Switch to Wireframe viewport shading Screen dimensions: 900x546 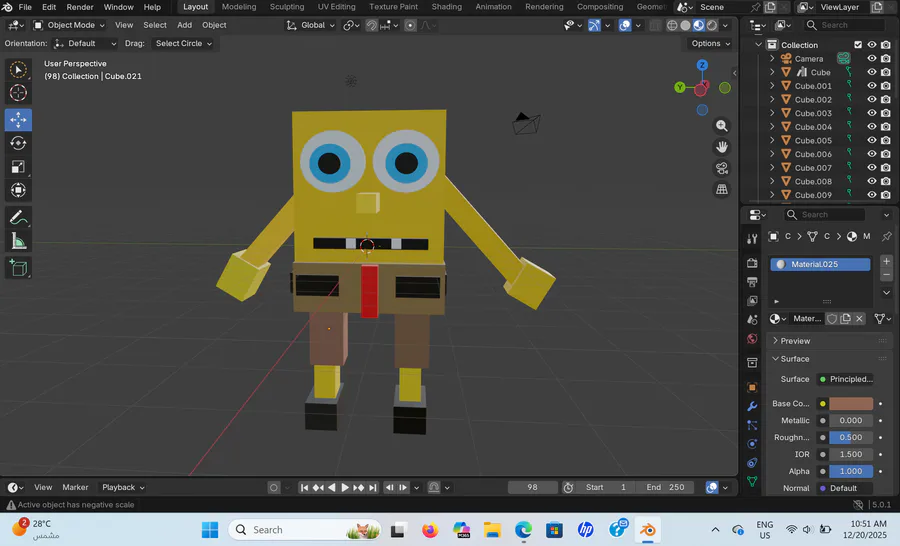click(672, 25)
